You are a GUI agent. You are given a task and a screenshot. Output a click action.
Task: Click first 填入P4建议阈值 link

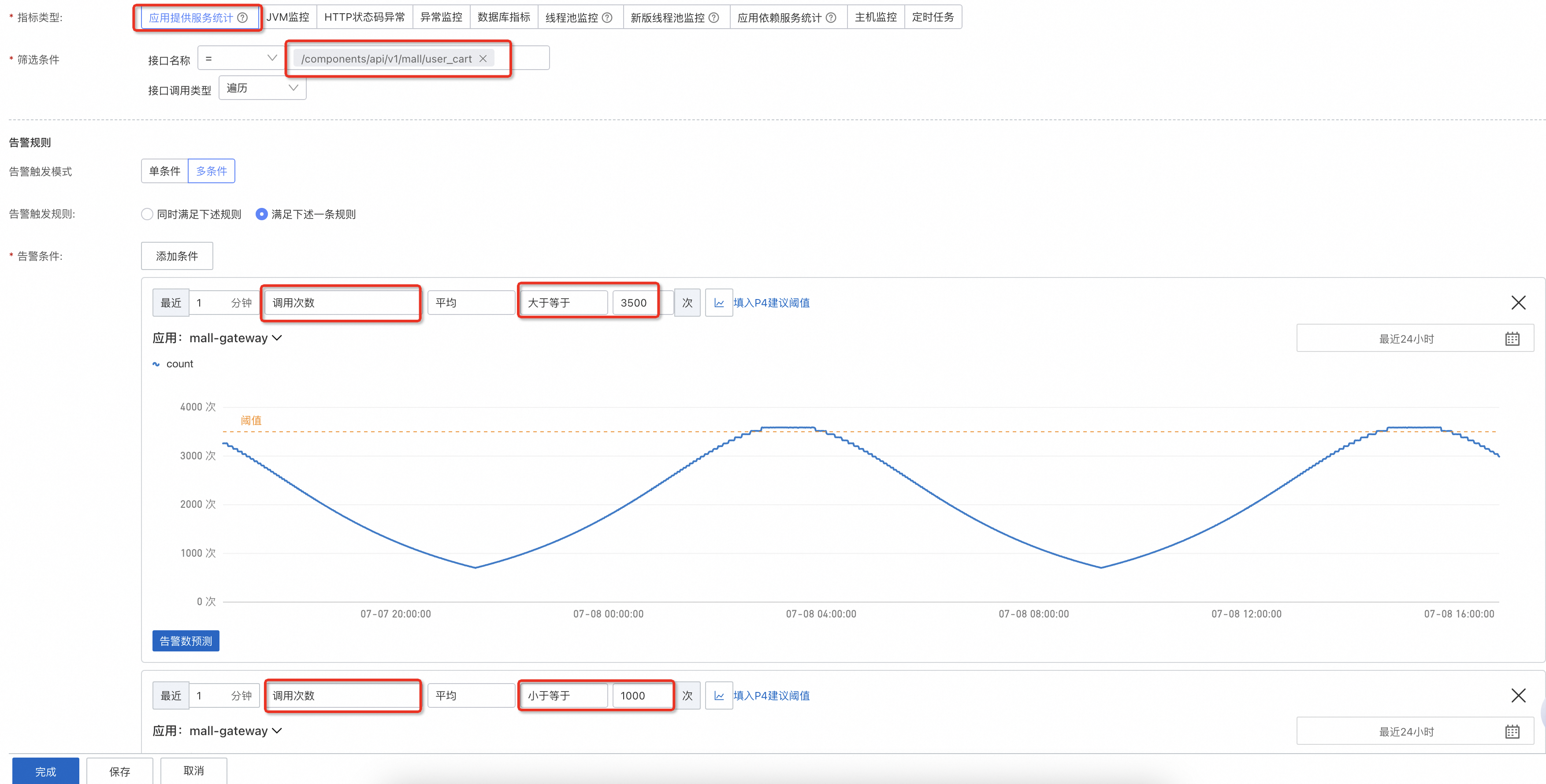[x=771, y=303]
